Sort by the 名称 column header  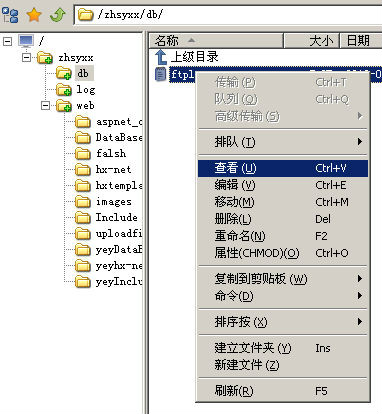point(216,41)
